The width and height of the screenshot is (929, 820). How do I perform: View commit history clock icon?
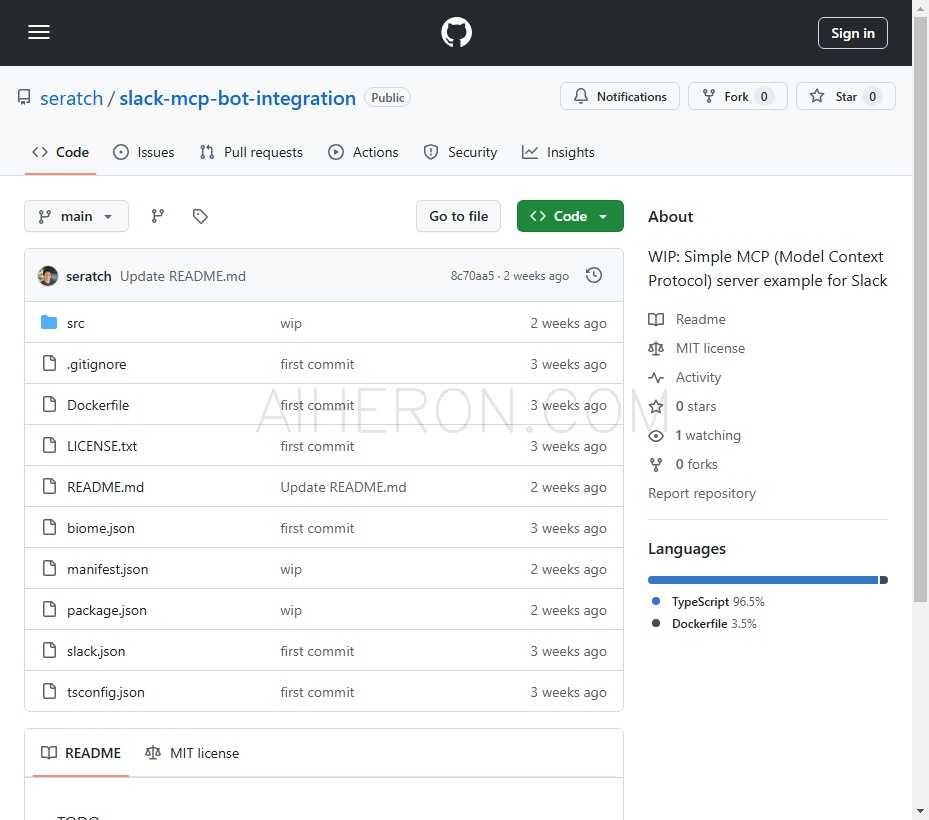pos(594,276)
